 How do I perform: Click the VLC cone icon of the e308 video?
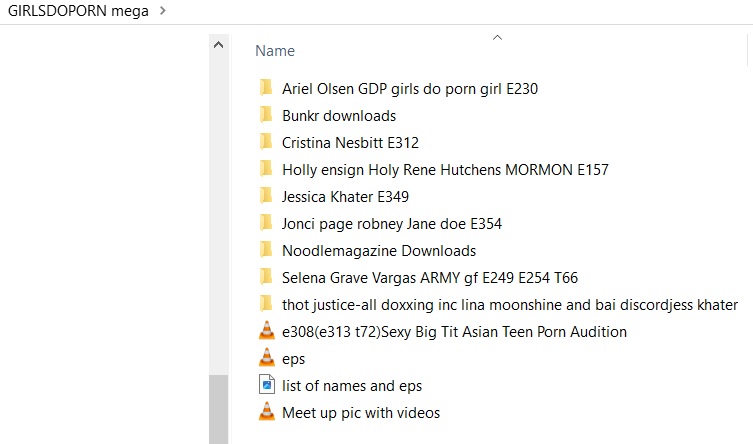point(267,331)
